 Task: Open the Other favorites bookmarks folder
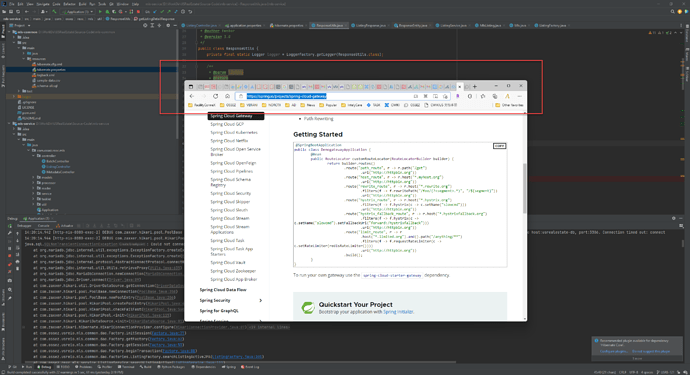pos(509,105)
